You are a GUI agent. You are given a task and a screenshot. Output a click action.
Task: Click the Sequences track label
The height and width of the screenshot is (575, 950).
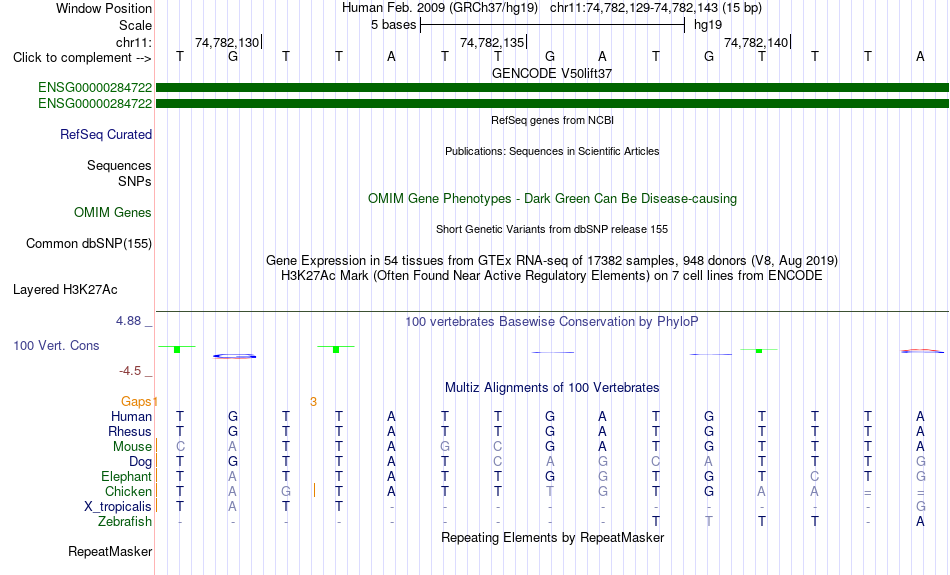coord(119,165)
